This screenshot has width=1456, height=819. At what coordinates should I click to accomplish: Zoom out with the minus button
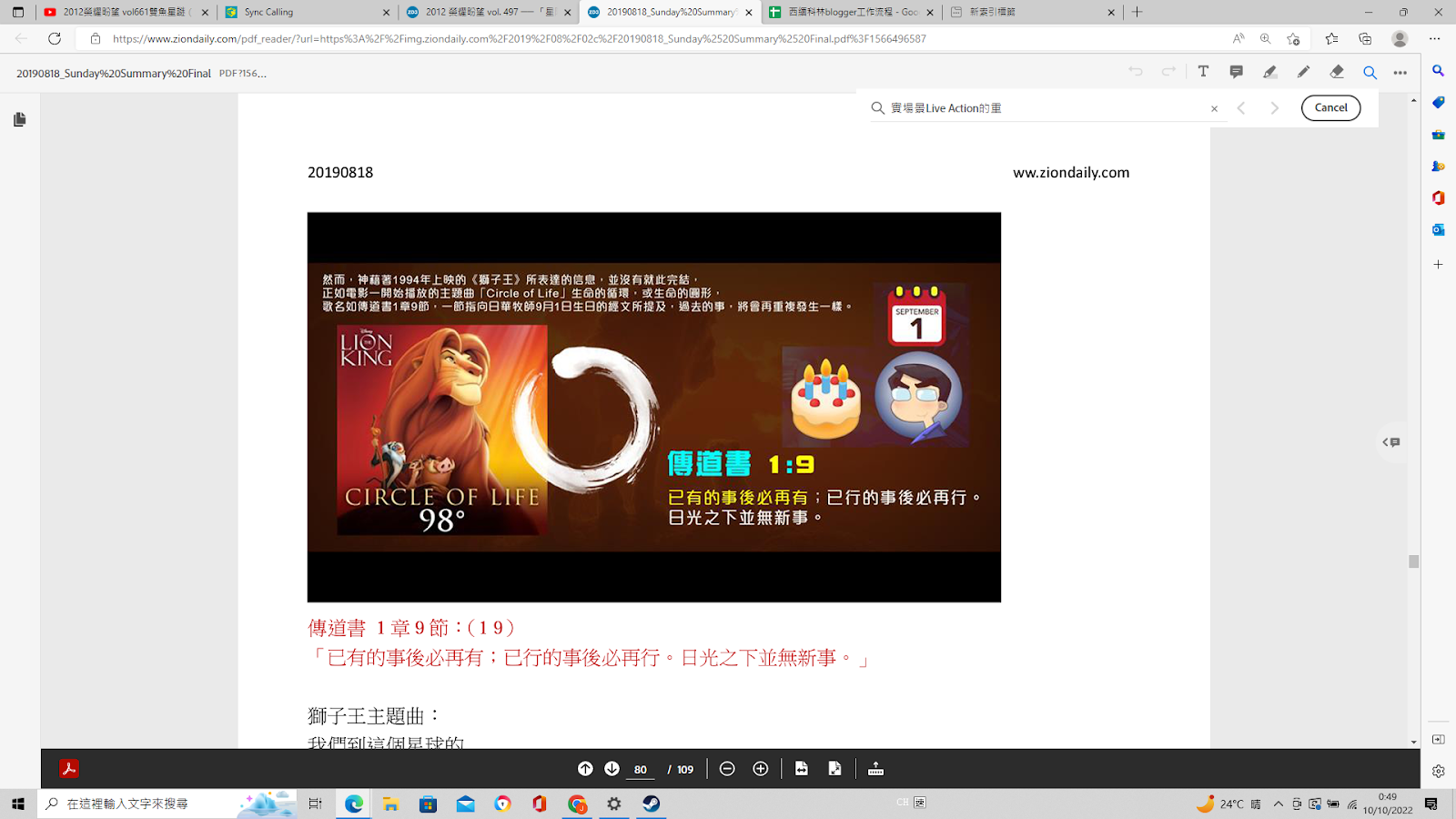[x=727, y=769]
